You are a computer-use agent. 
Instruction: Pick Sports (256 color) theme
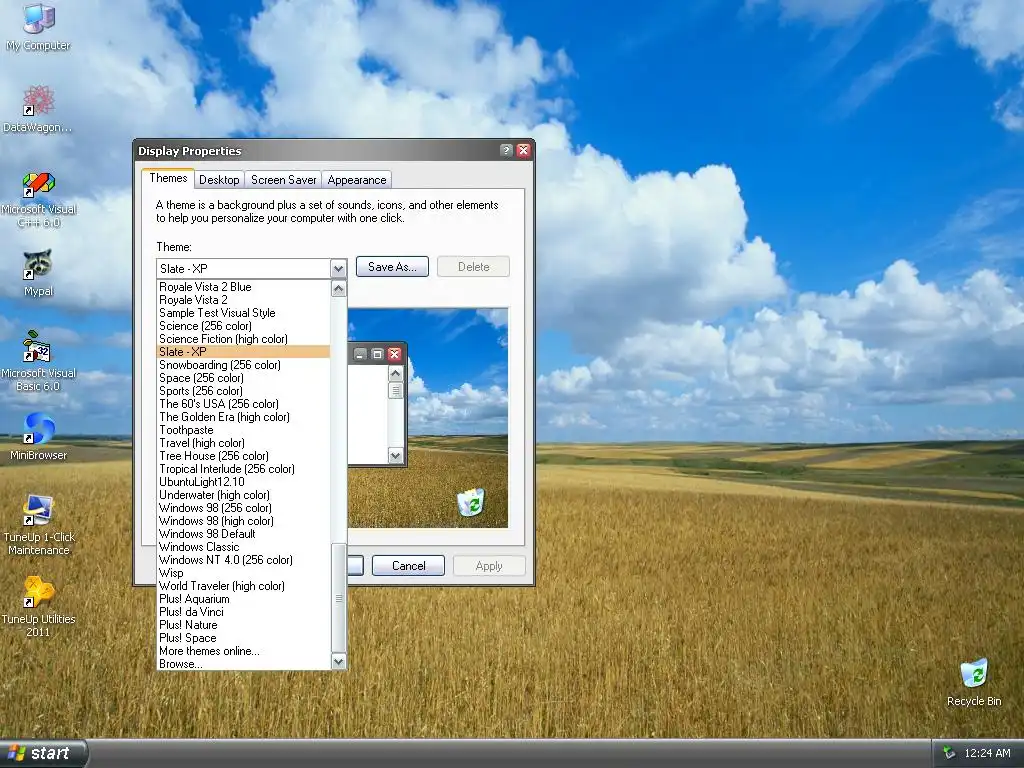(243, 391)
